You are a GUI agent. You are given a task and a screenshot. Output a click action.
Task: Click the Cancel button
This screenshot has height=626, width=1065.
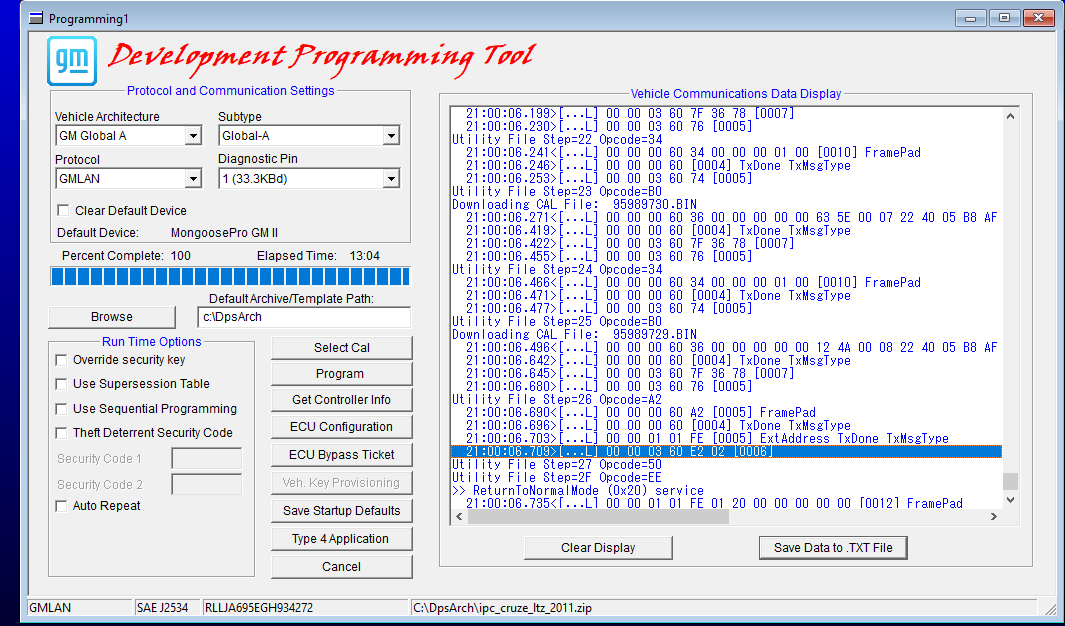click(x=342, y=567)
